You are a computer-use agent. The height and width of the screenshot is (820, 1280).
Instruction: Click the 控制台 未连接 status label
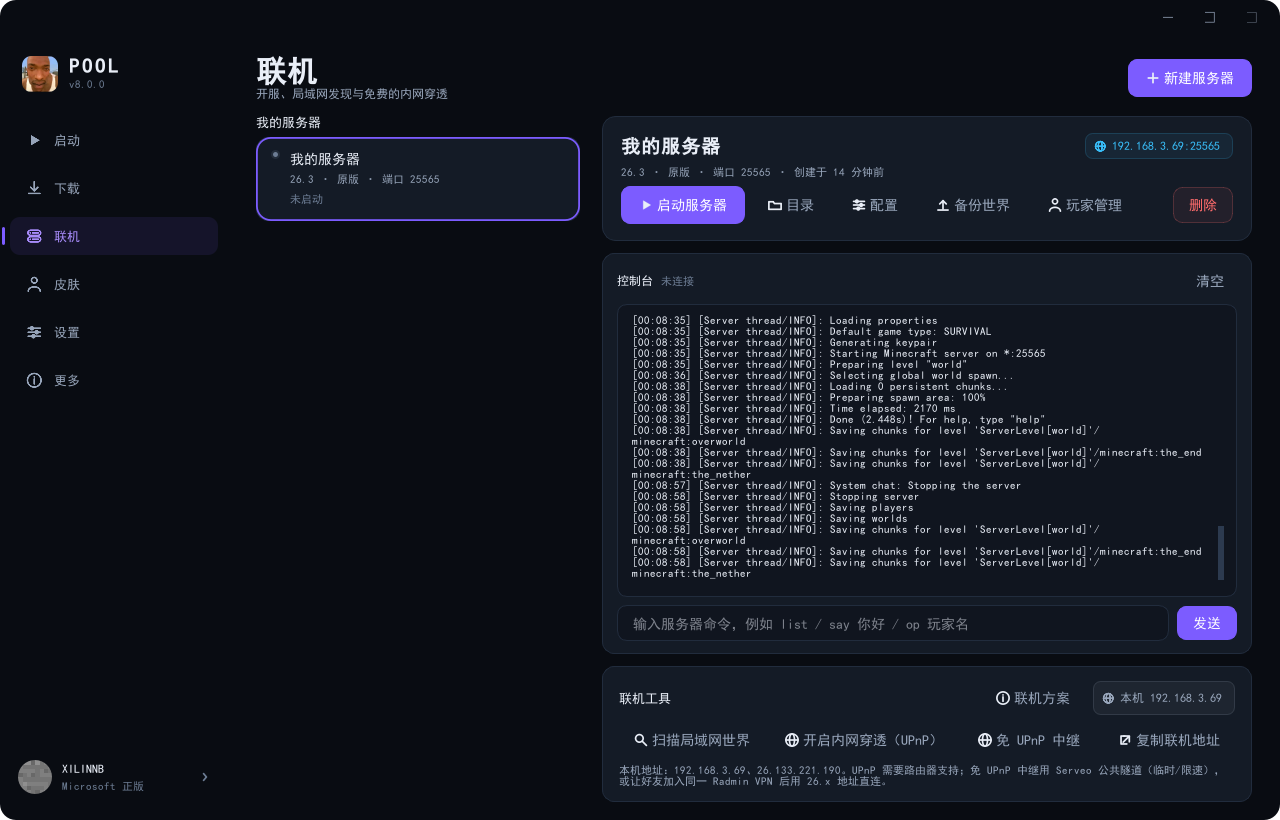coord(656,281)
